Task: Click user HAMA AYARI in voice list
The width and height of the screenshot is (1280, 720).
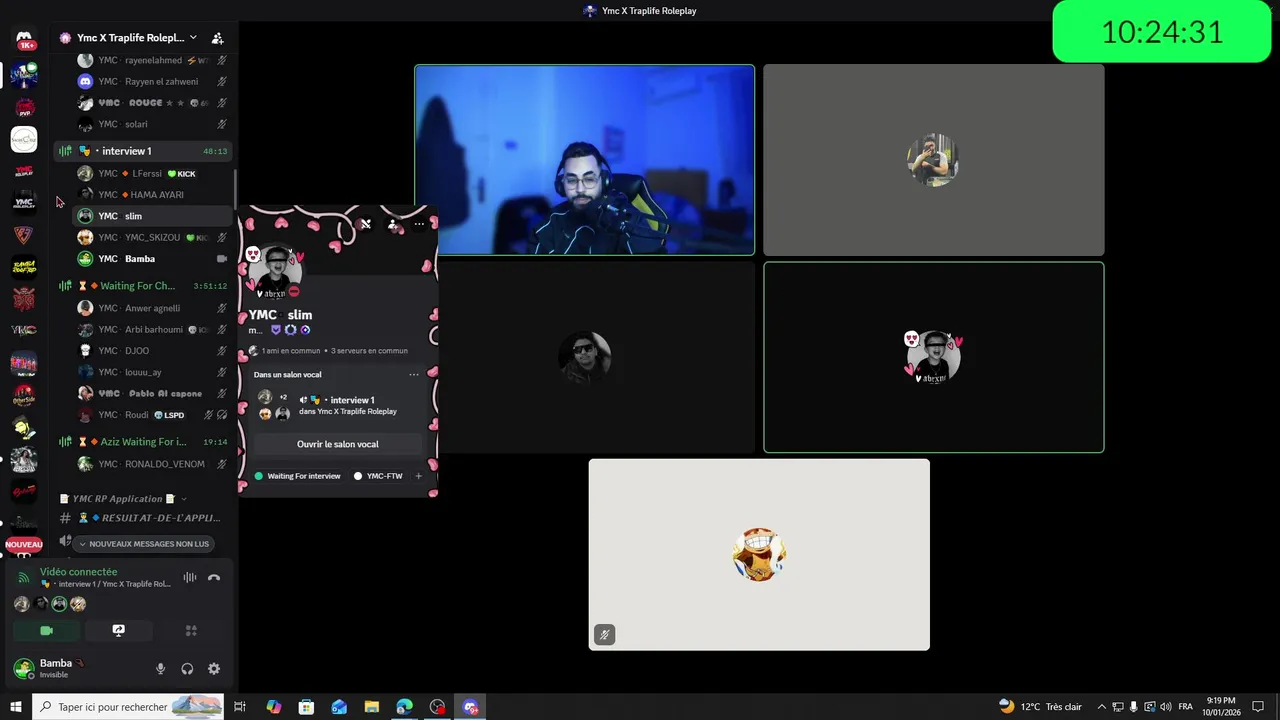Action: [x=152, y=195]
